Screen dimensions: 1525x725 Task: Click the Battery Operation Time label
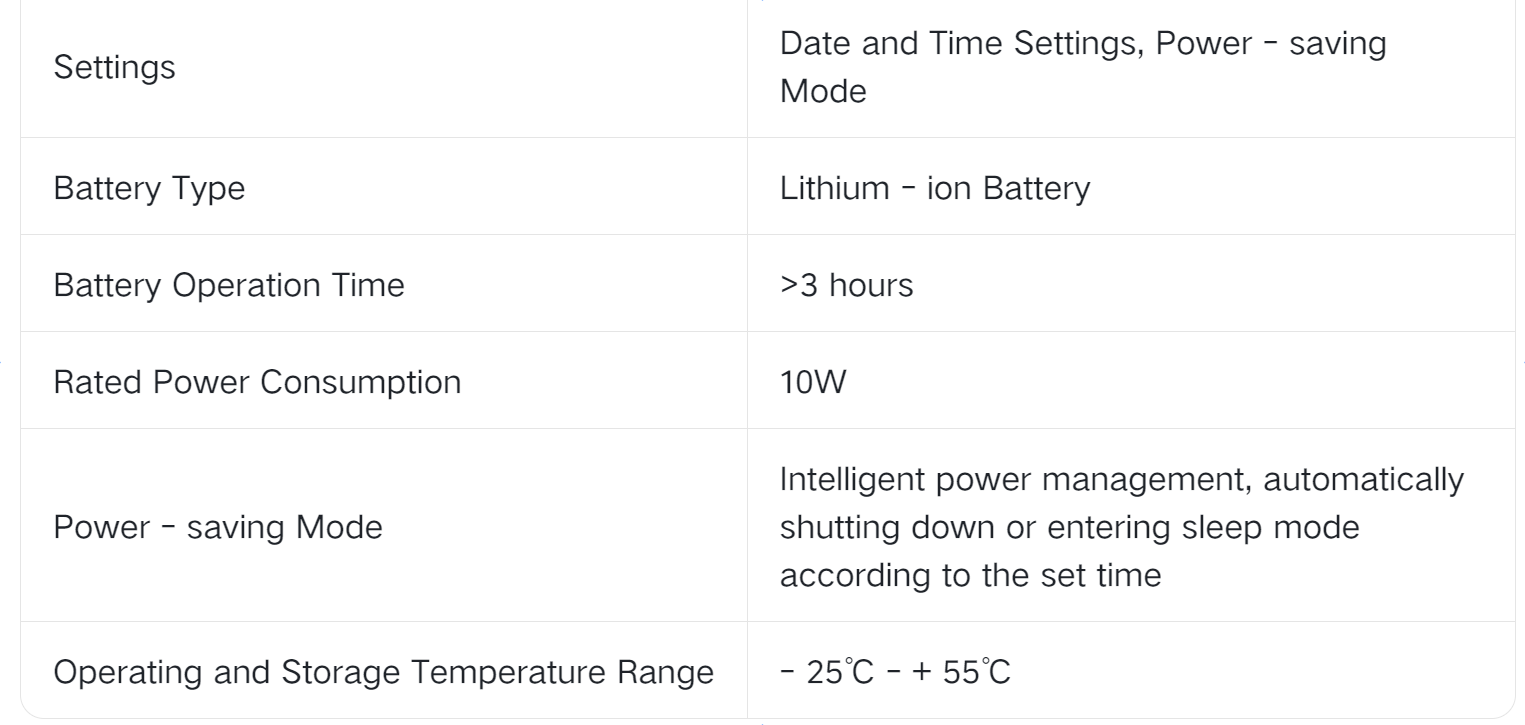pos(229,284)
